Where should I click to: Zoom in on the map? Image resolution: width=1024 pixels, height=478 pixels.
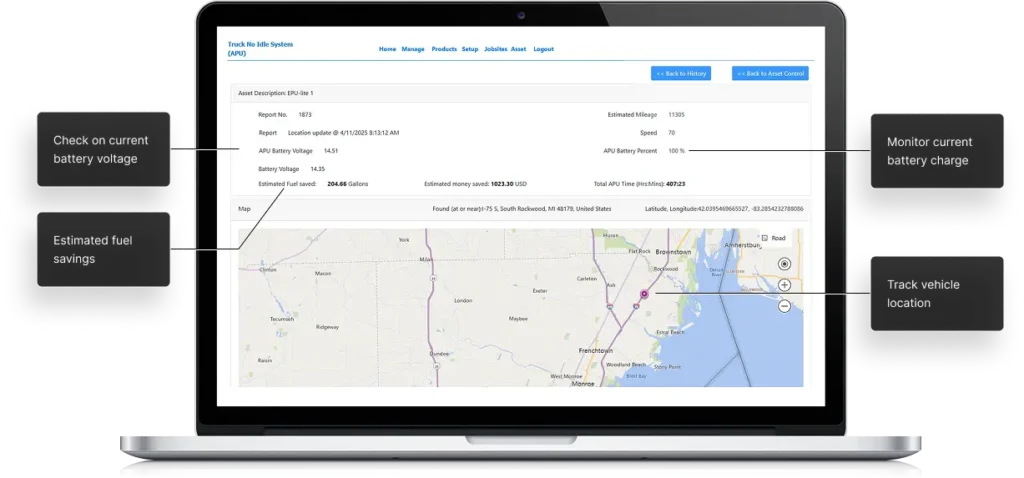click(x=784, y=285)
